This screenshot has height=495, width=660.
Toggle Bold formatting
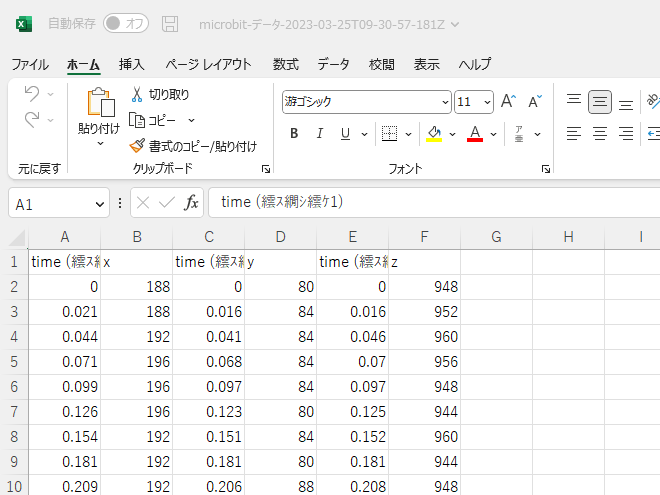294,134
